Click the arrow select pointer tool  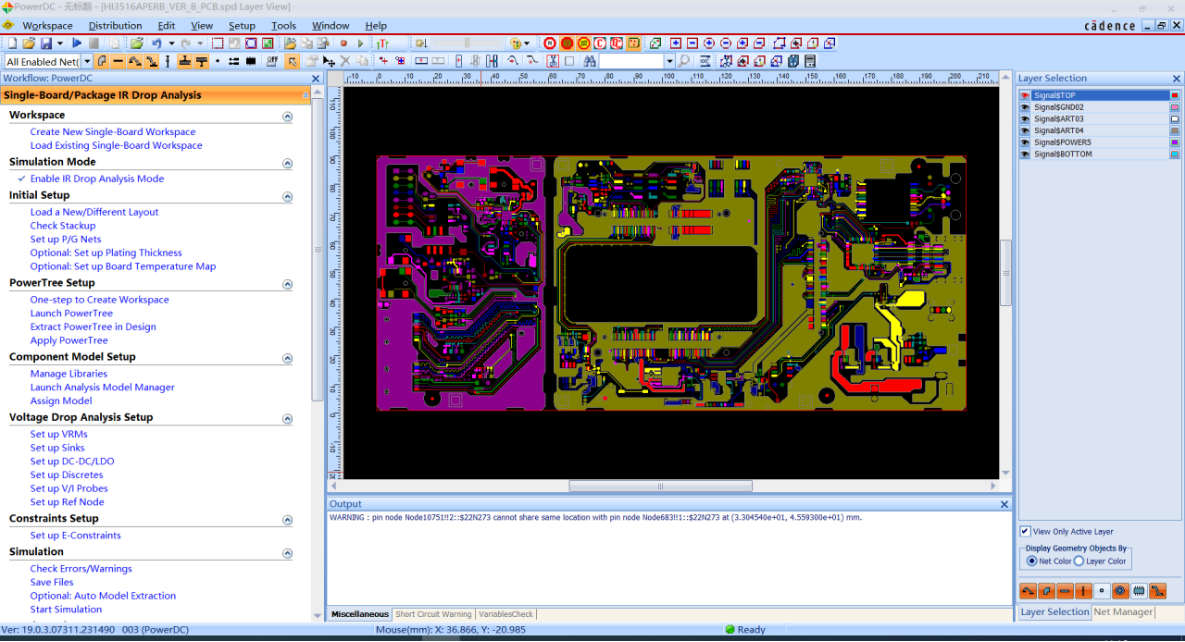[293, 61]
